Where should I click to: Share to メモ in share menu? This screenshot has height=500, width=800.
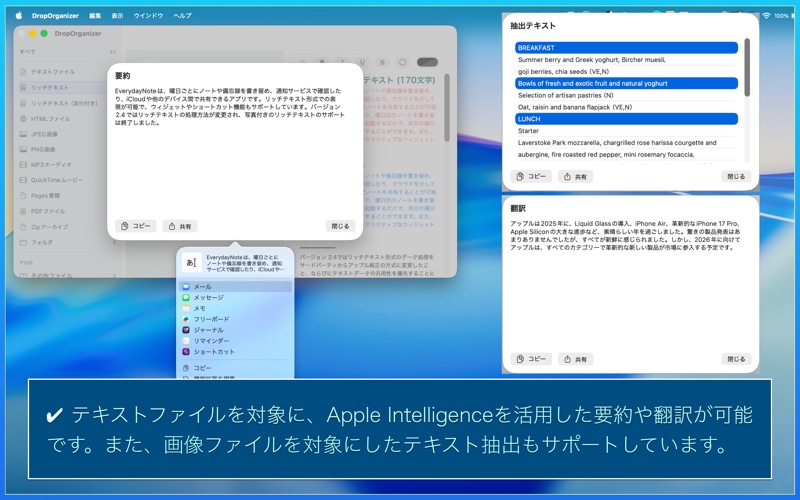point(235,308)
